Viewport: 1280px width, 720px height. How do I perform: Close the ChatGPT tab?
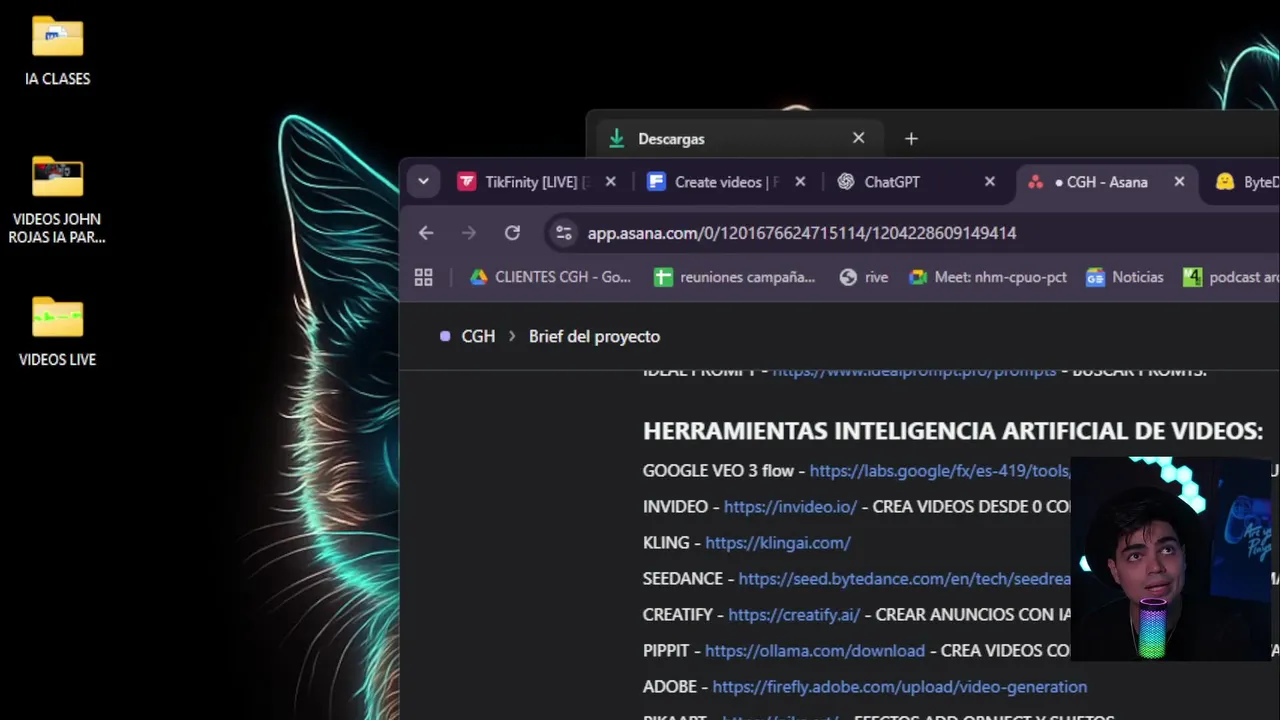[990, 182]
